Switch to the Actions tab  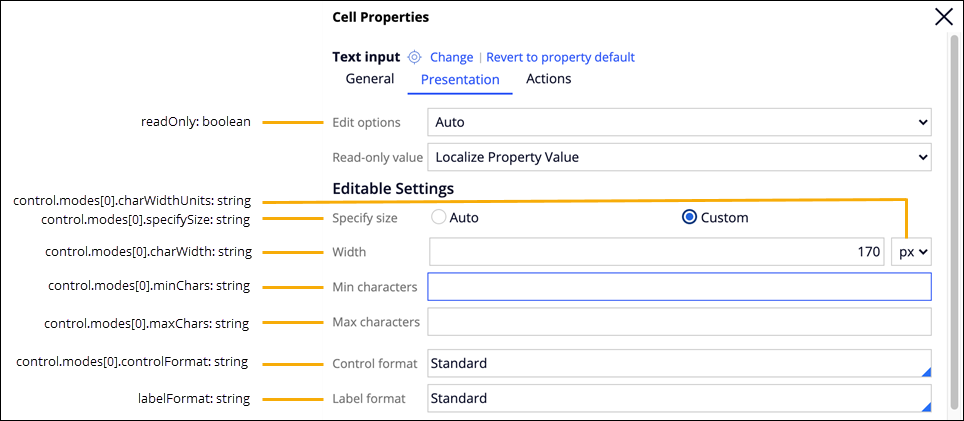tap(549, 79)
